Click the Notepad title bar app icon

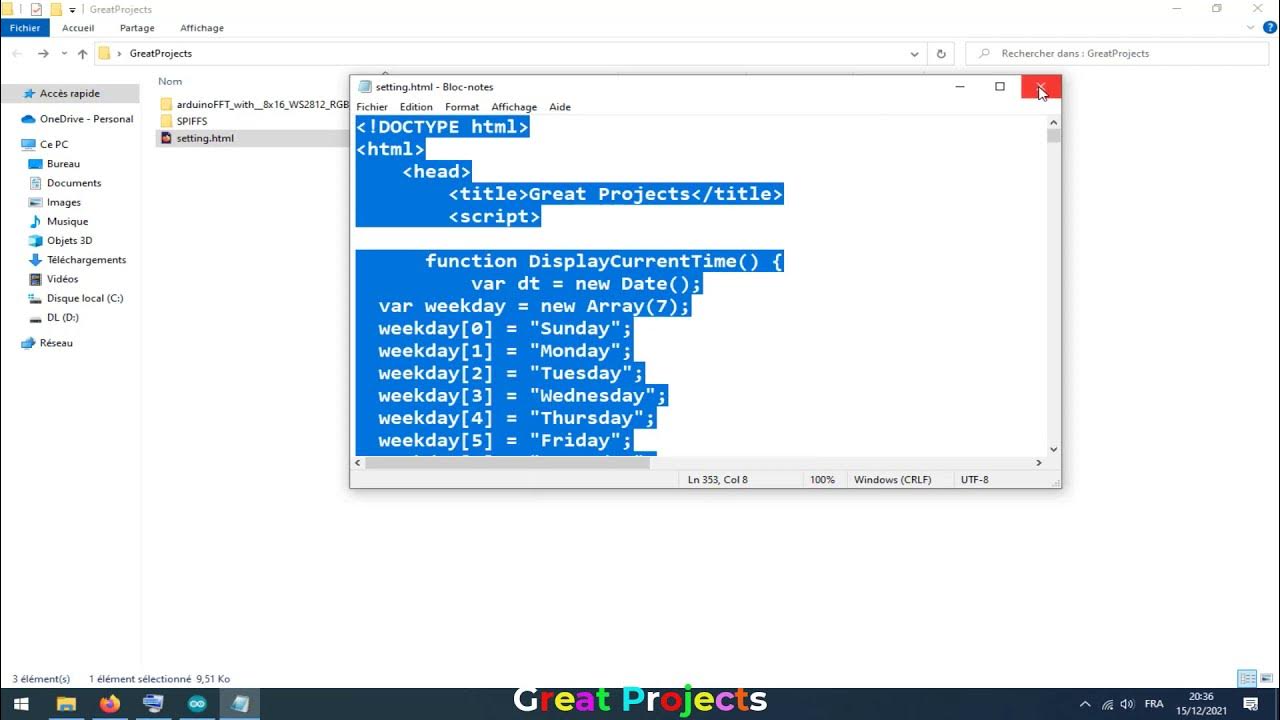(x=365, y=87)
